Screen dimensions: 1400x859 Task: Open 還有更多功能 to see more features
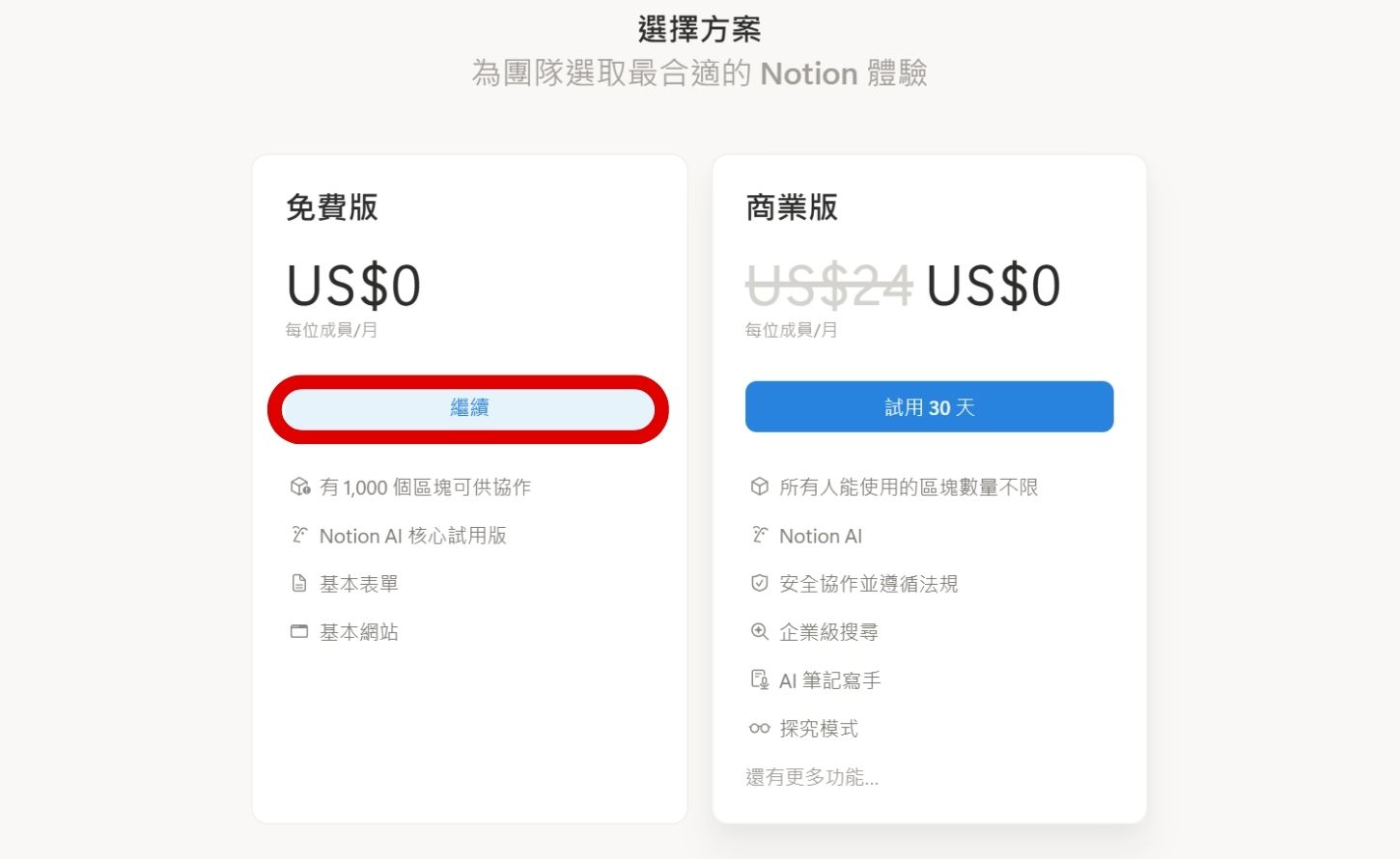click(813, 777)
